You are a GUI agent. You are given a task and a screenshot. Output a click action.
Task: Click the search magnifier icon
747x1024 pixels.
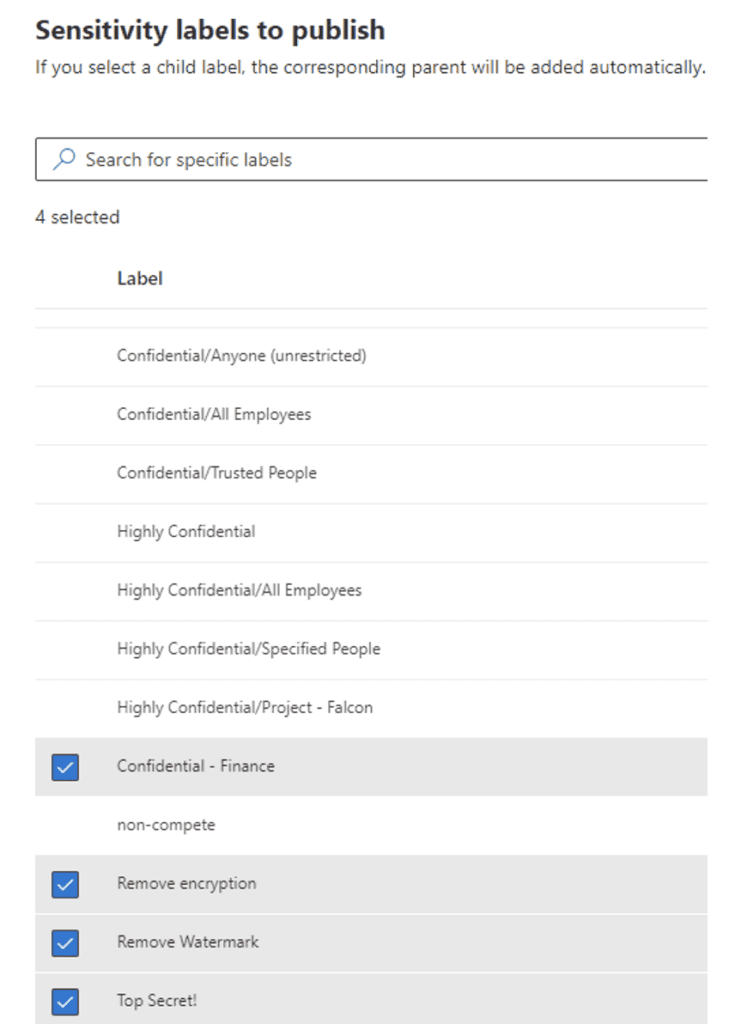pos(64,159)
